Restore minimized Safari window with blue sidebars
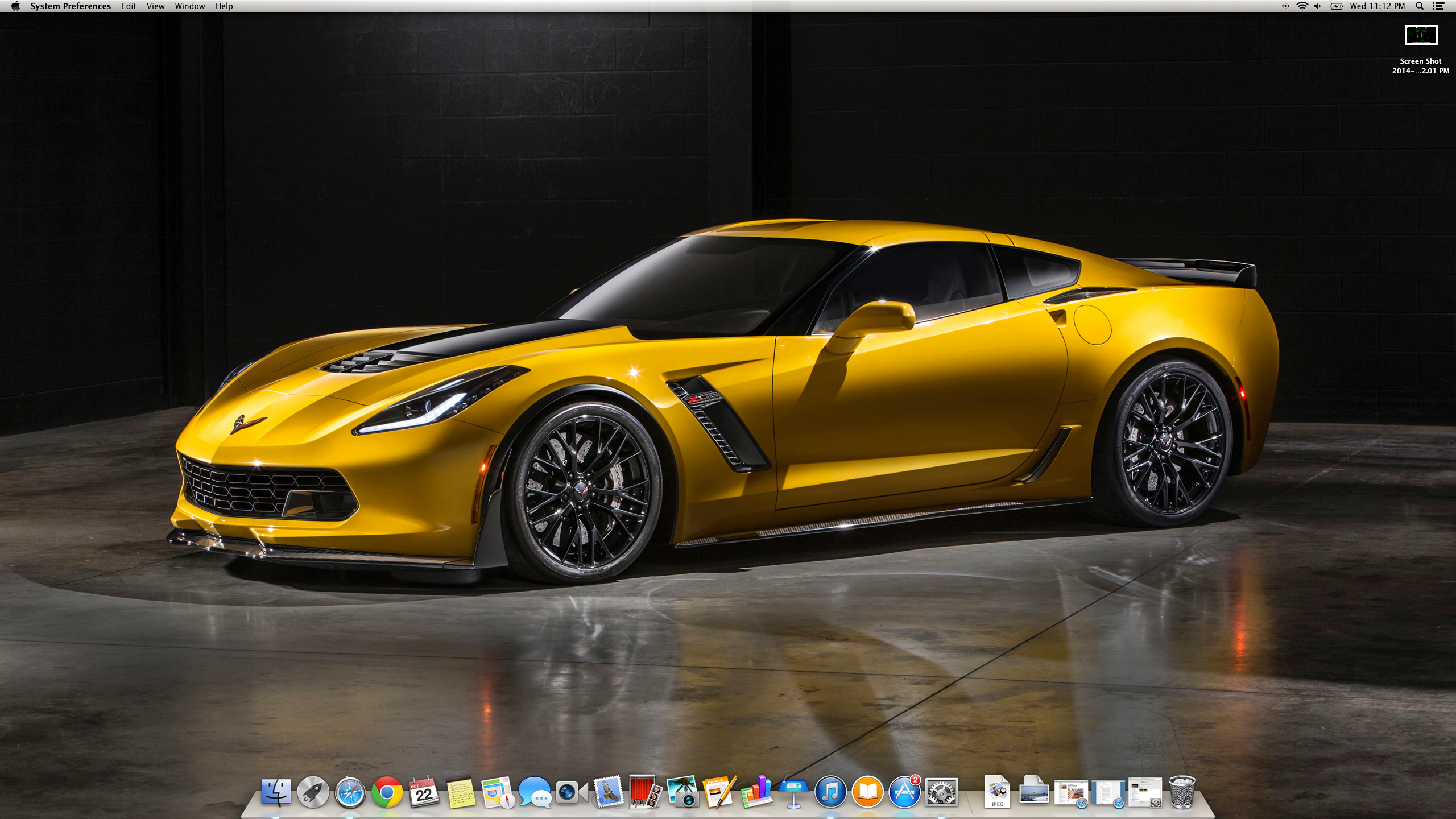 [x=1108, y=793]
